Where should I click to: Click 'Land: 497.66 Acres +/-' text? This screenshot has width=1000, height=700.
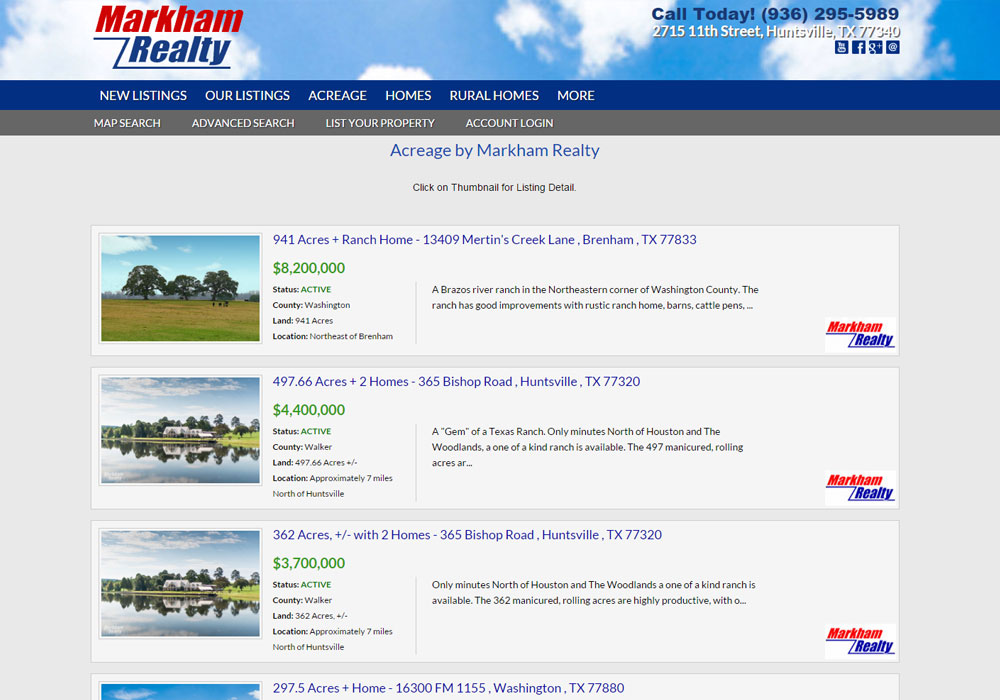315,463
